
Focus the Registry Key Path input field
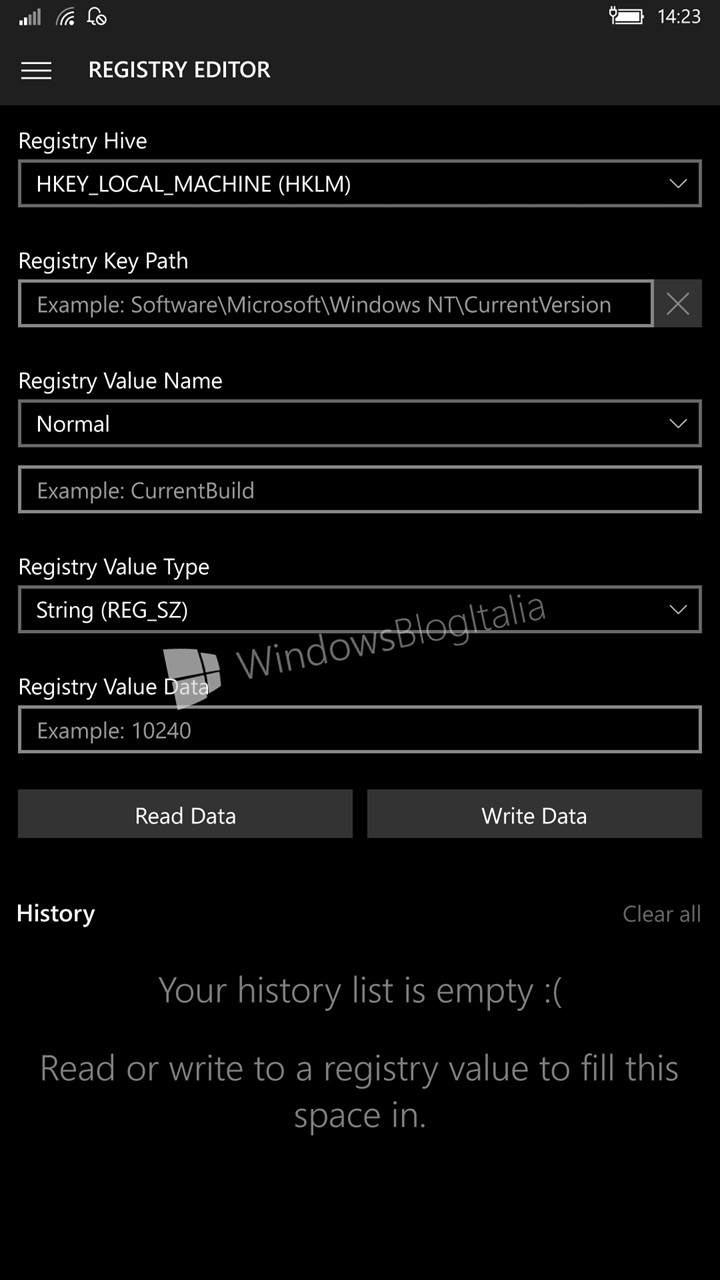tap(335, 304)
